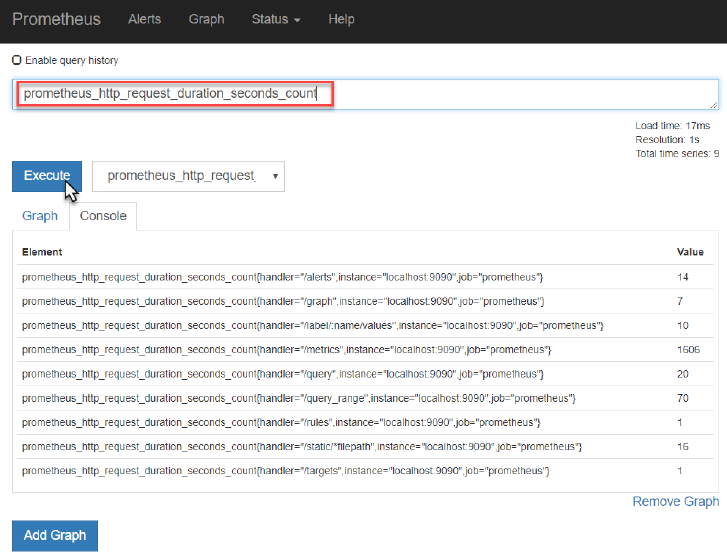
Task: Select the /alerts handler result row
Action: tap(365, 277)
